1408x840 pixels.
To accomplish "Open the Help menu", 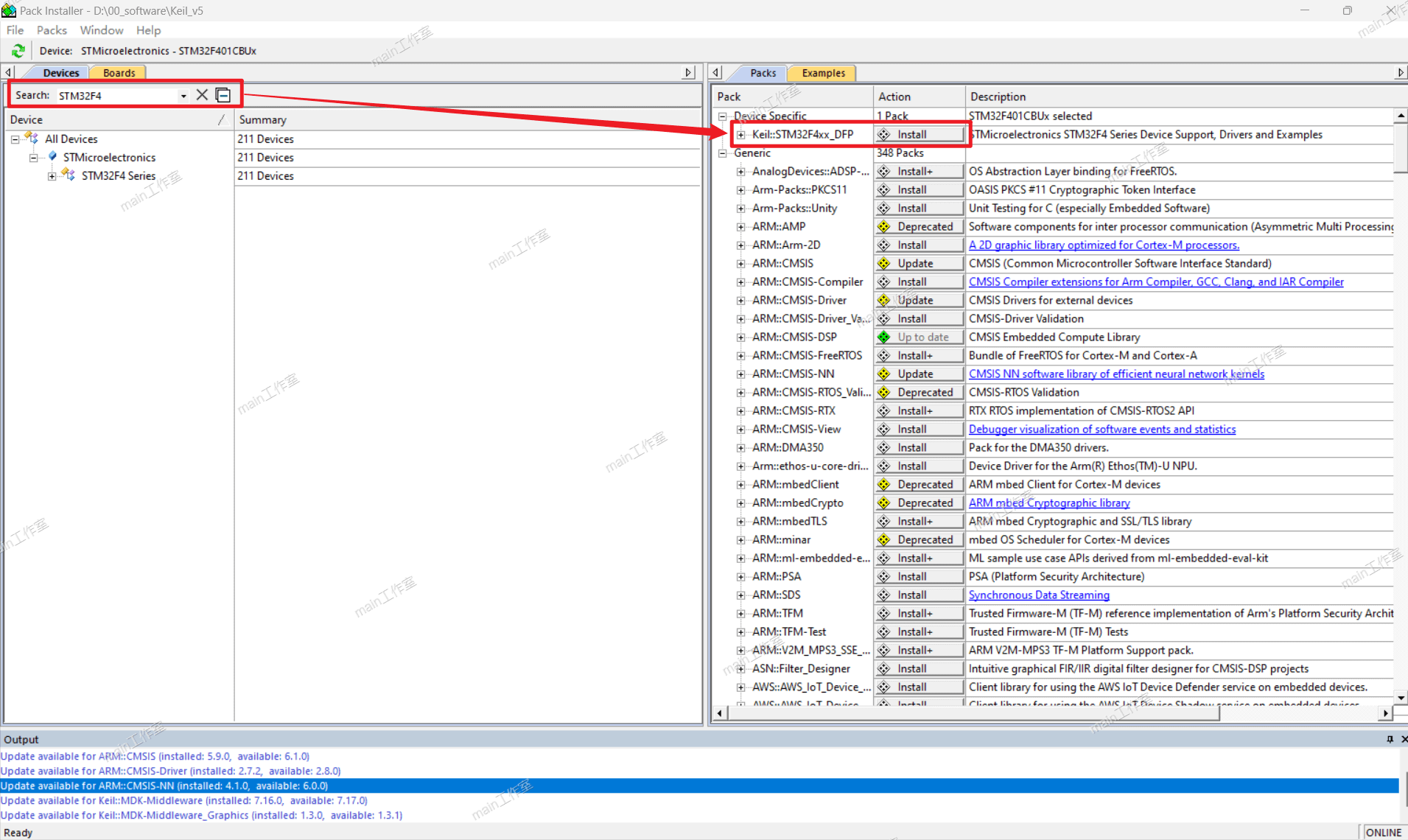I will [x=148, y=30].
